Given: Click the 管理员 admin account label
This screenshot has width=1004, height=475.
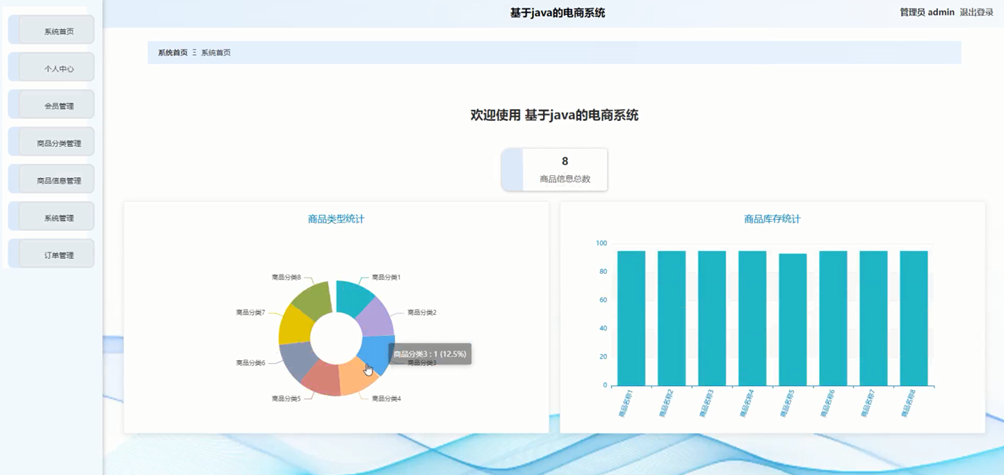Looking at the screenshot, I should point(926,13).
